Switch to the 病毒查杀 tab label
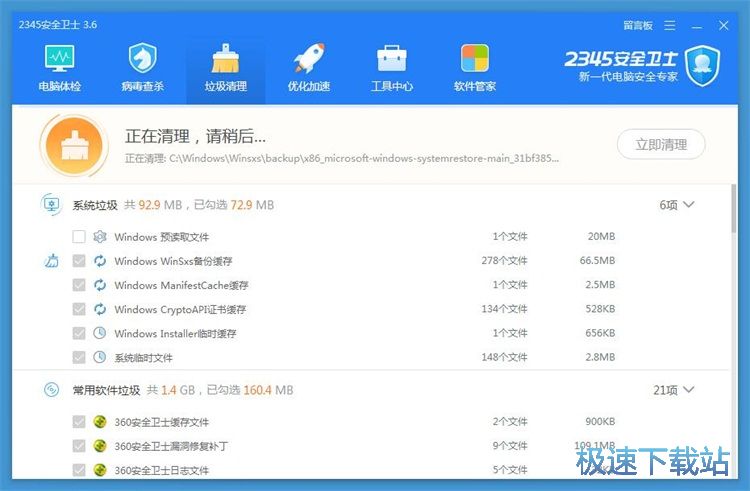This screenshot has width=750, height=491. (143, 87)
